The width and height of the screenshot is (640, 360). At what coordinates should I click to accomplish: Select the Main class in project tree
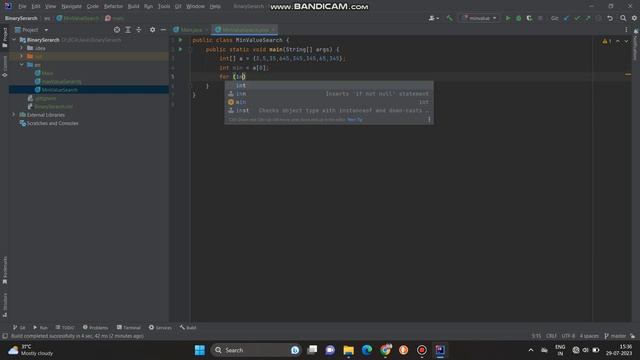[x=47, y=73]
